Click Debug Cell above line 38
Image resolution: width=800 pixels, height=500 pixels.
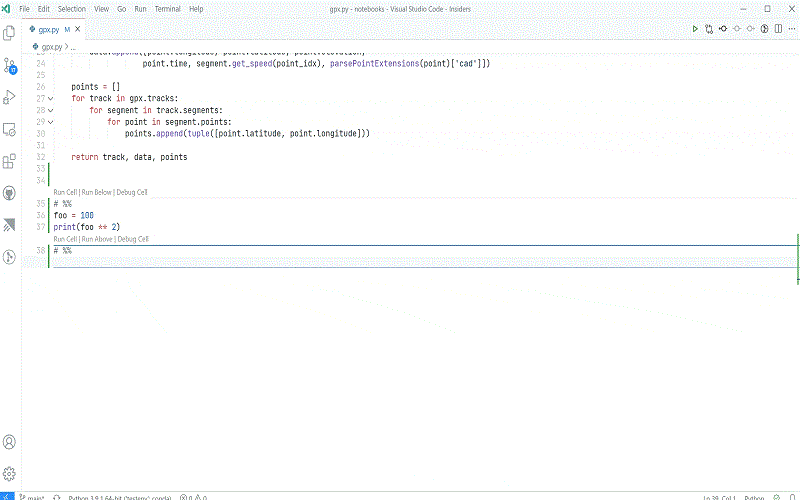click(133, 239)
